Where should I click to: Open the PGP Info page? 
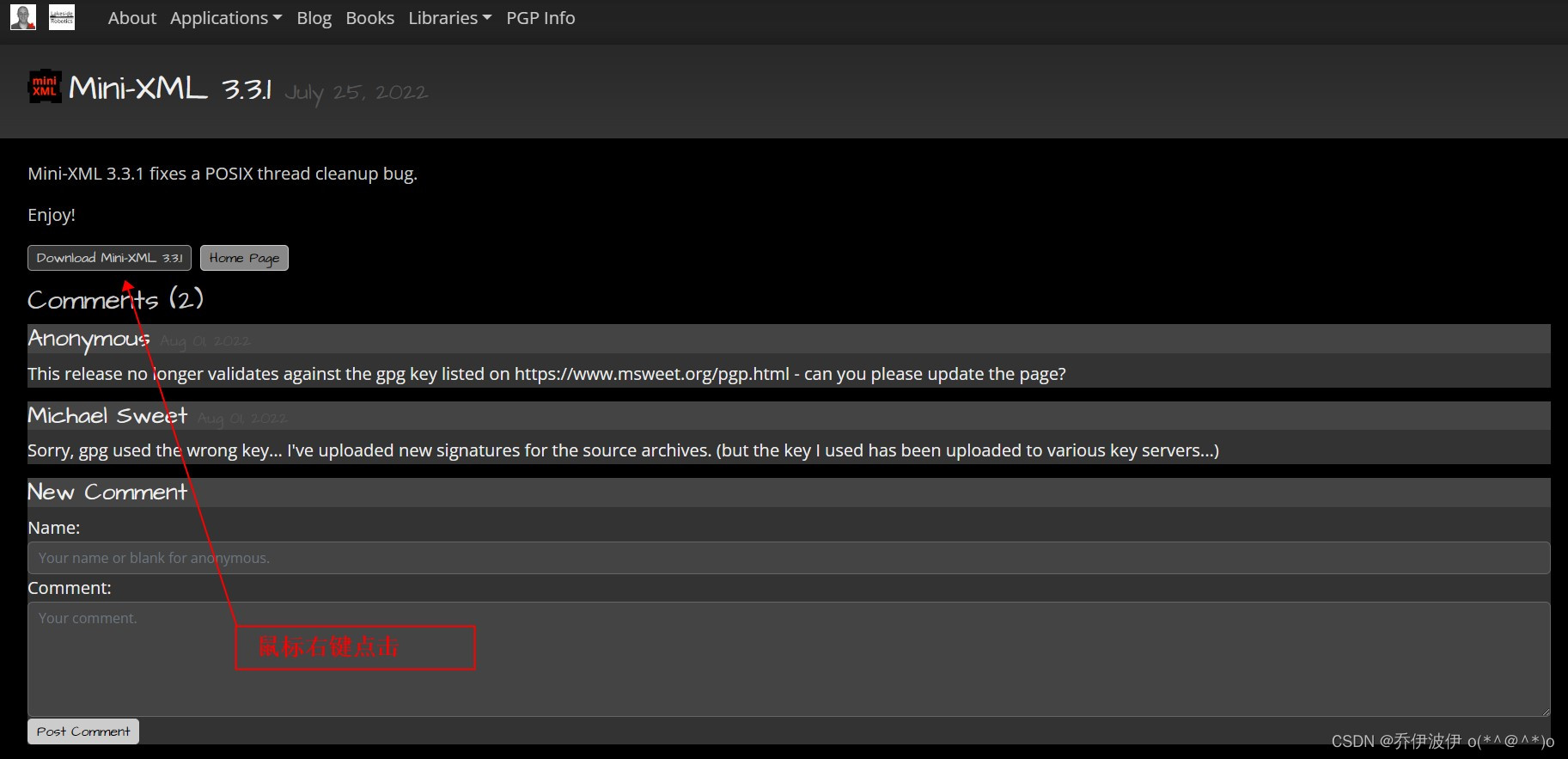(x=540, y=18)
